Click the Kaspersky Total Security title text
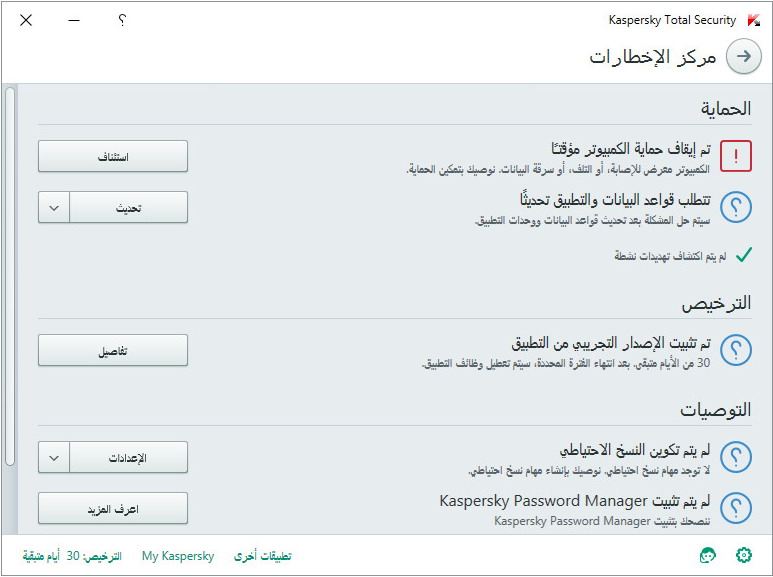The width and height of the screenshot is (773, 577). tap(672, 20)
